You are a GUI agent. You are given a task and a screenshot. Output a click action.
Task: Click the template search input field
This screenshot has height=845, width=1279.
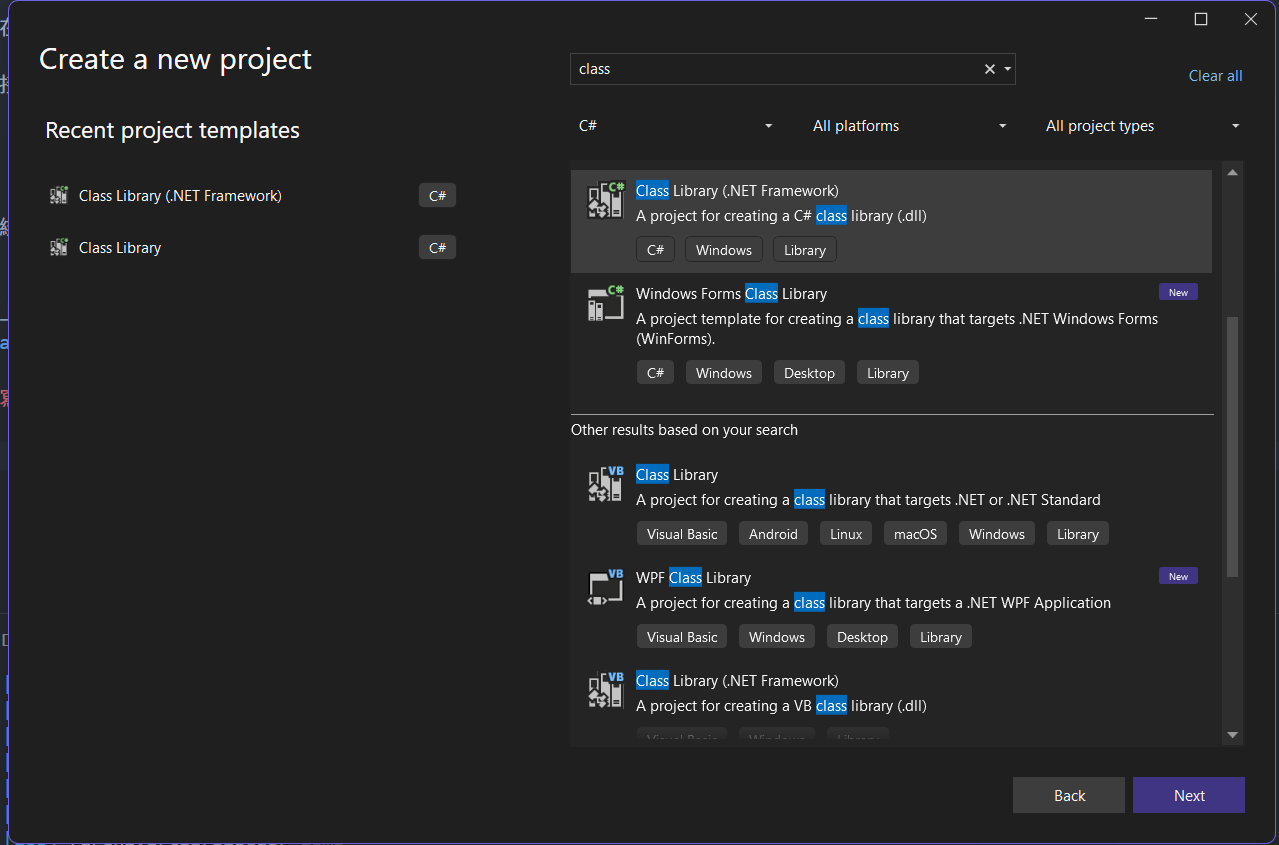coord(775,69)
